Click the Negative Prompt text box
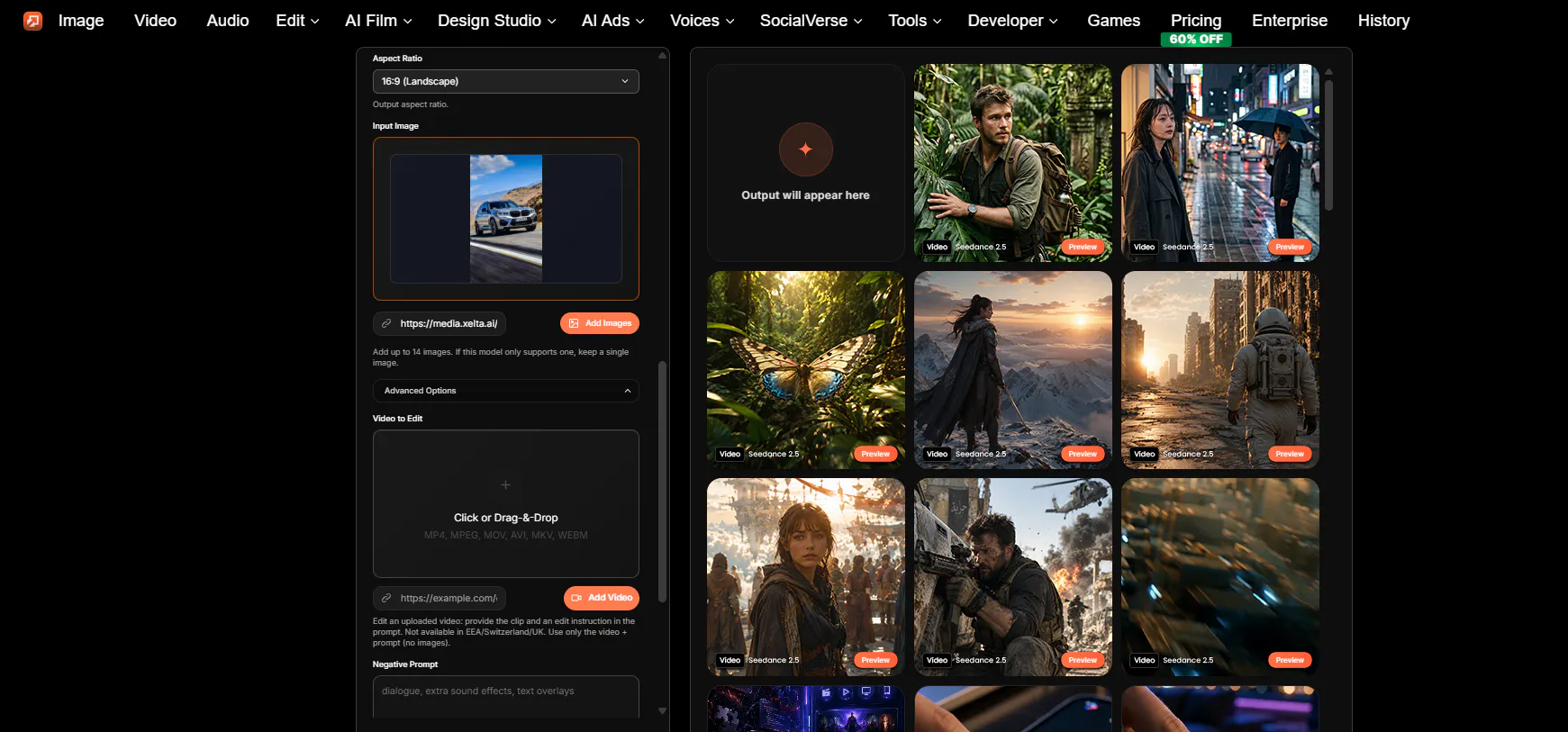The width and height of the screenshot is (1568, 732). [x=506, y=697]
